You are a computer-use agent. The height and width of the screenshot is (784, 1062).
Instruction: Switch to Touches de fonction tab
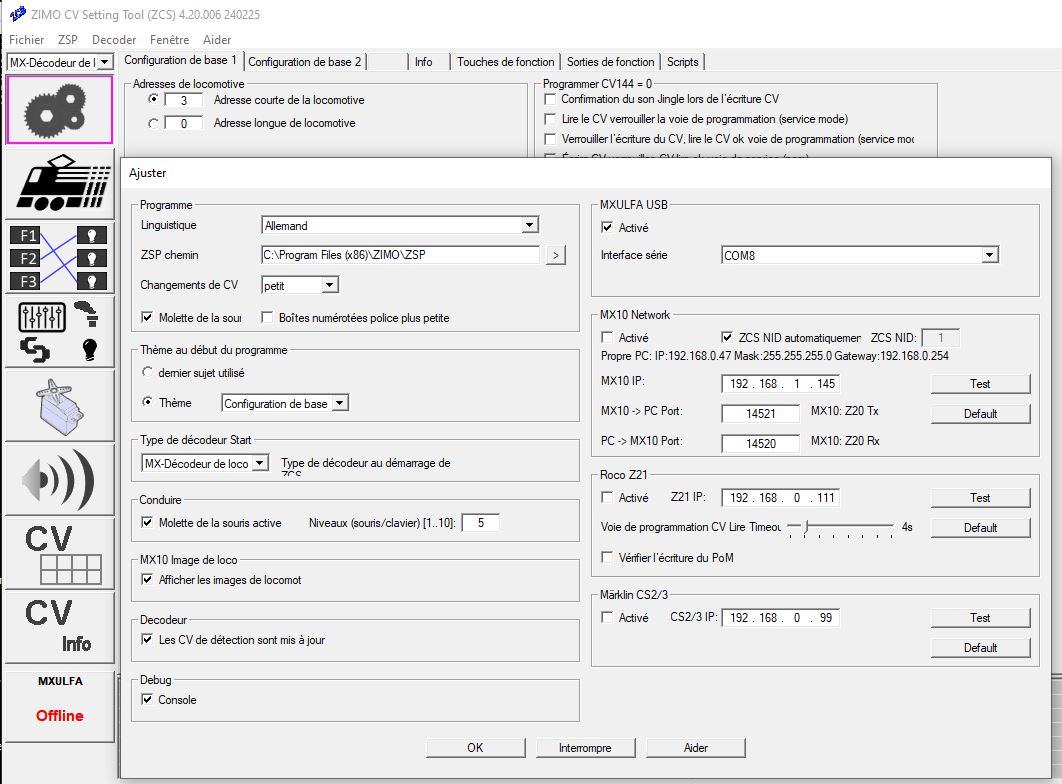(505, 62)
